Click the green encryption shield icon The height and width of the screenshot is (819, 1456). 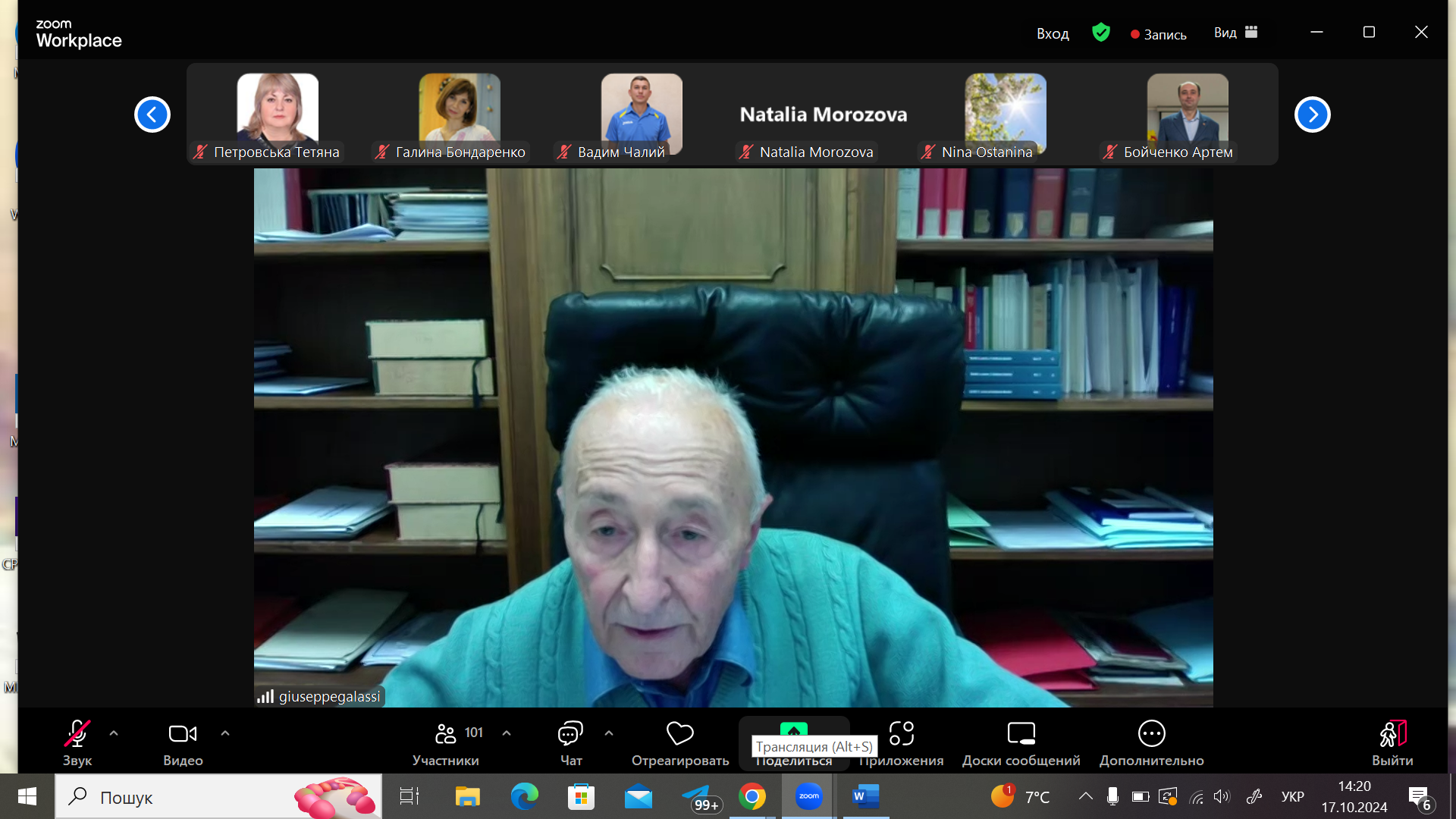click(1101, 33)
